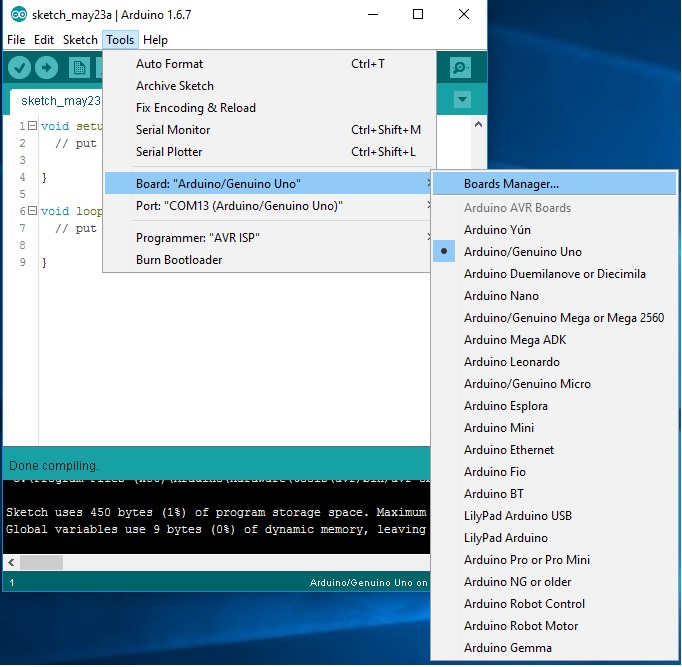
Task: Select Auto Format
Action: pyautogui.click(x=267, y=64)
